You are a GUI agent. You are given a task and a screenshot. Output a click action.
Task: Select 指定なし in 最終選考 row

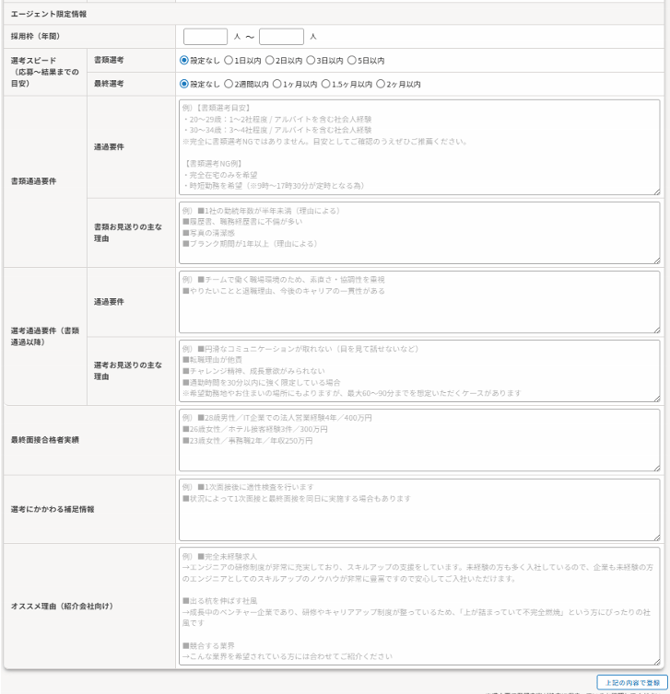pyautogui.click(x=184, y=85)
